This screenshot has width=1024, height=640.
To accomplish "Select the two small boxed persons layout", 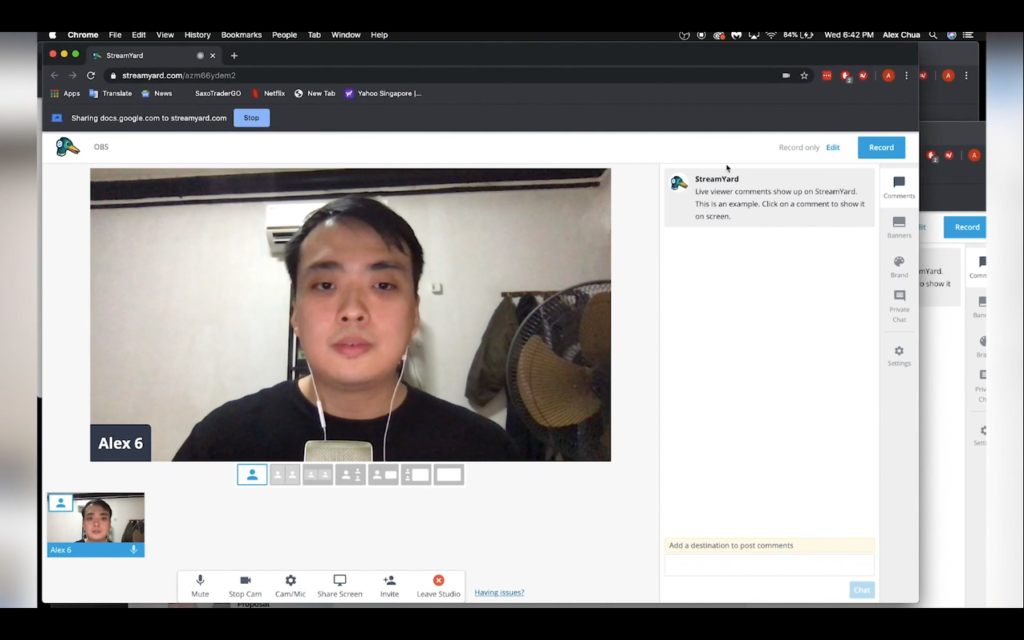I will [317, 475].
